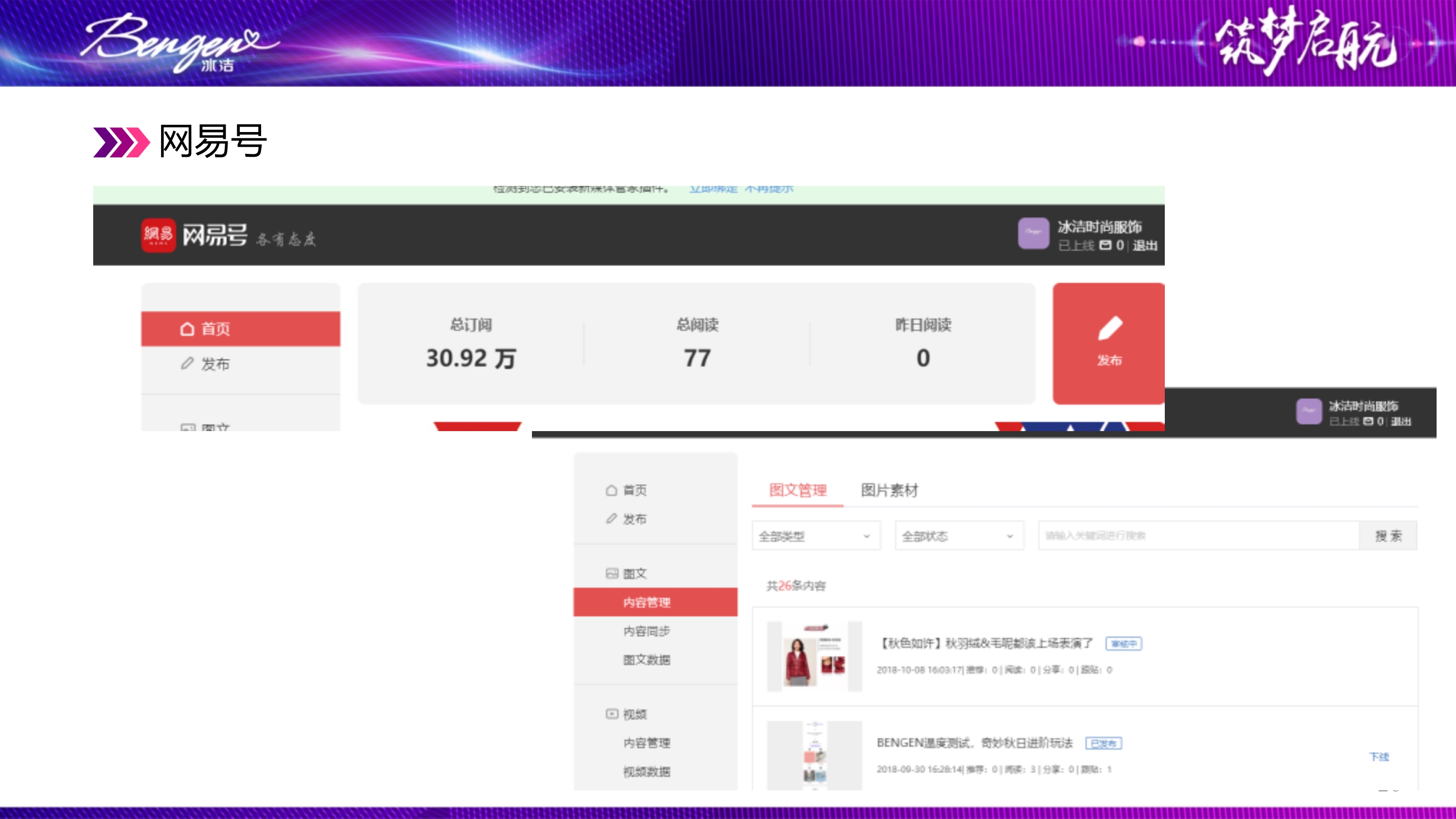Click the 总订阅 30.92 万 stat
1456x819 pixels.
tap(471, 344)
